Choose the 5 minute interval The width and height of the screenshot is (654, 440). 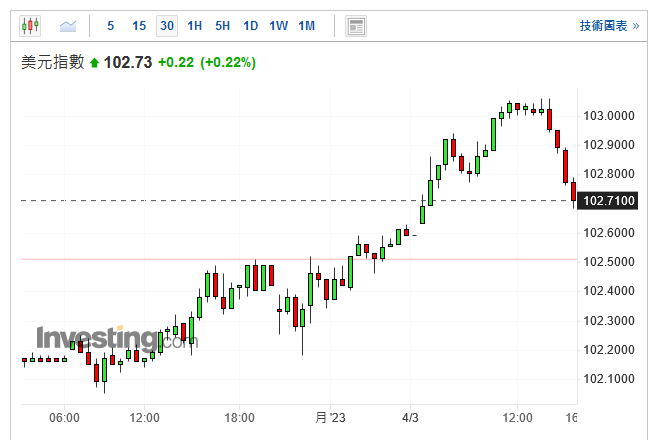pyautogui.click(x=111, y=26)
